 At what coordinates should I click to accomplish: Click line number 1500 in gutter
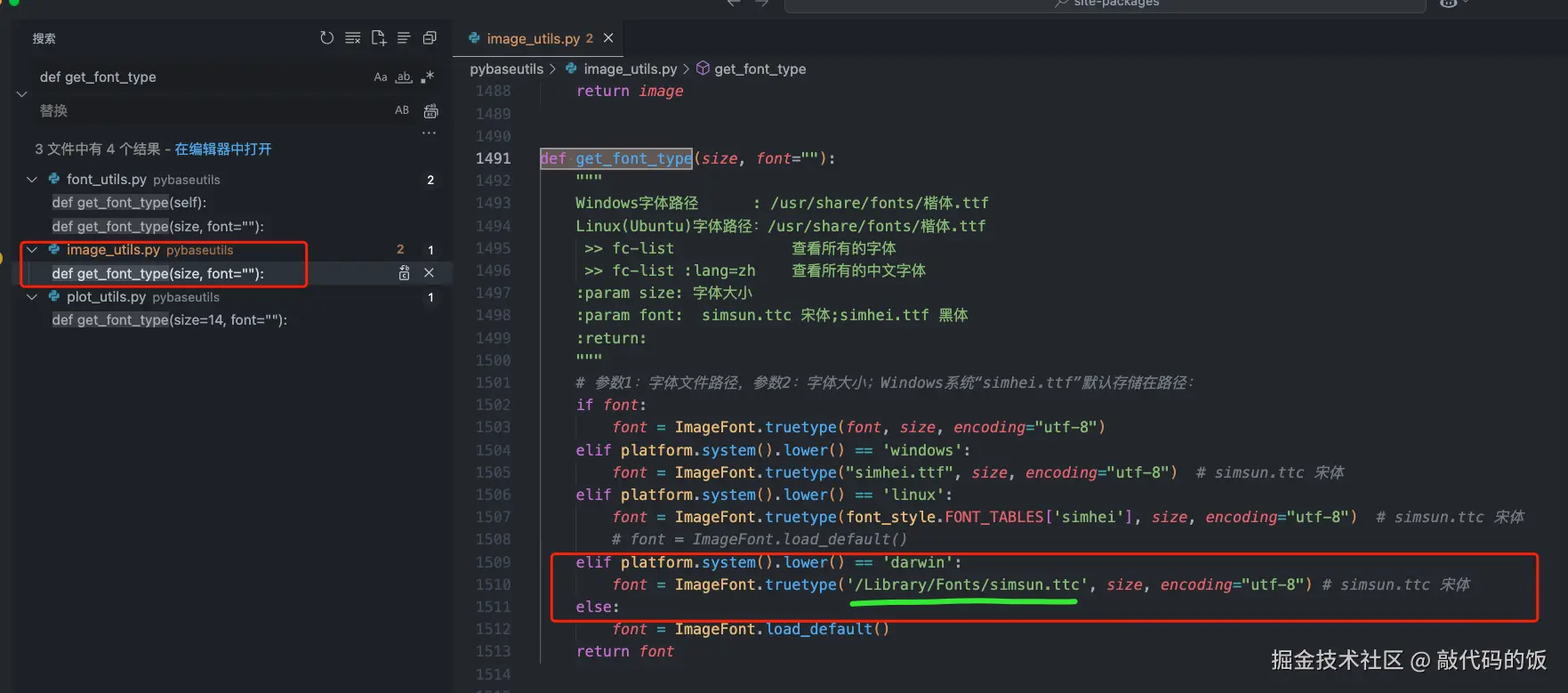point(494,360)
